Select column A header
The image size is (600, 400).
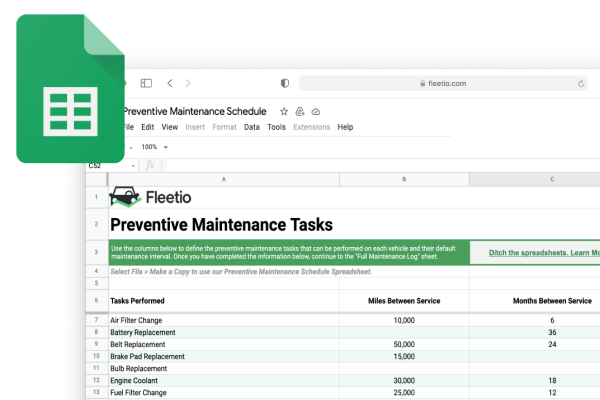click(x=224, y=179)
